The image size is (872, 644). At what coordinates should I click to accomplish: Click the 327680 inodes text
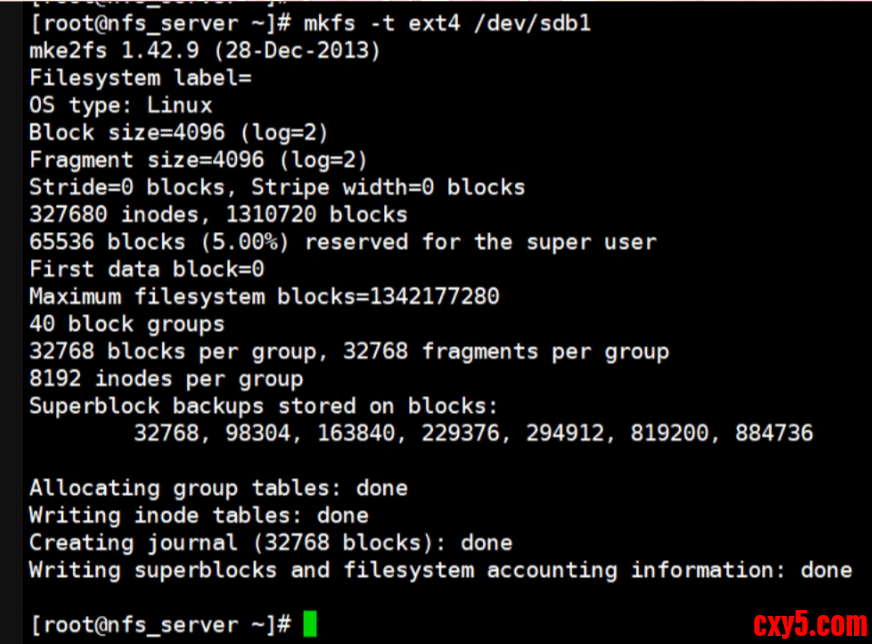(x=120, y=214)
